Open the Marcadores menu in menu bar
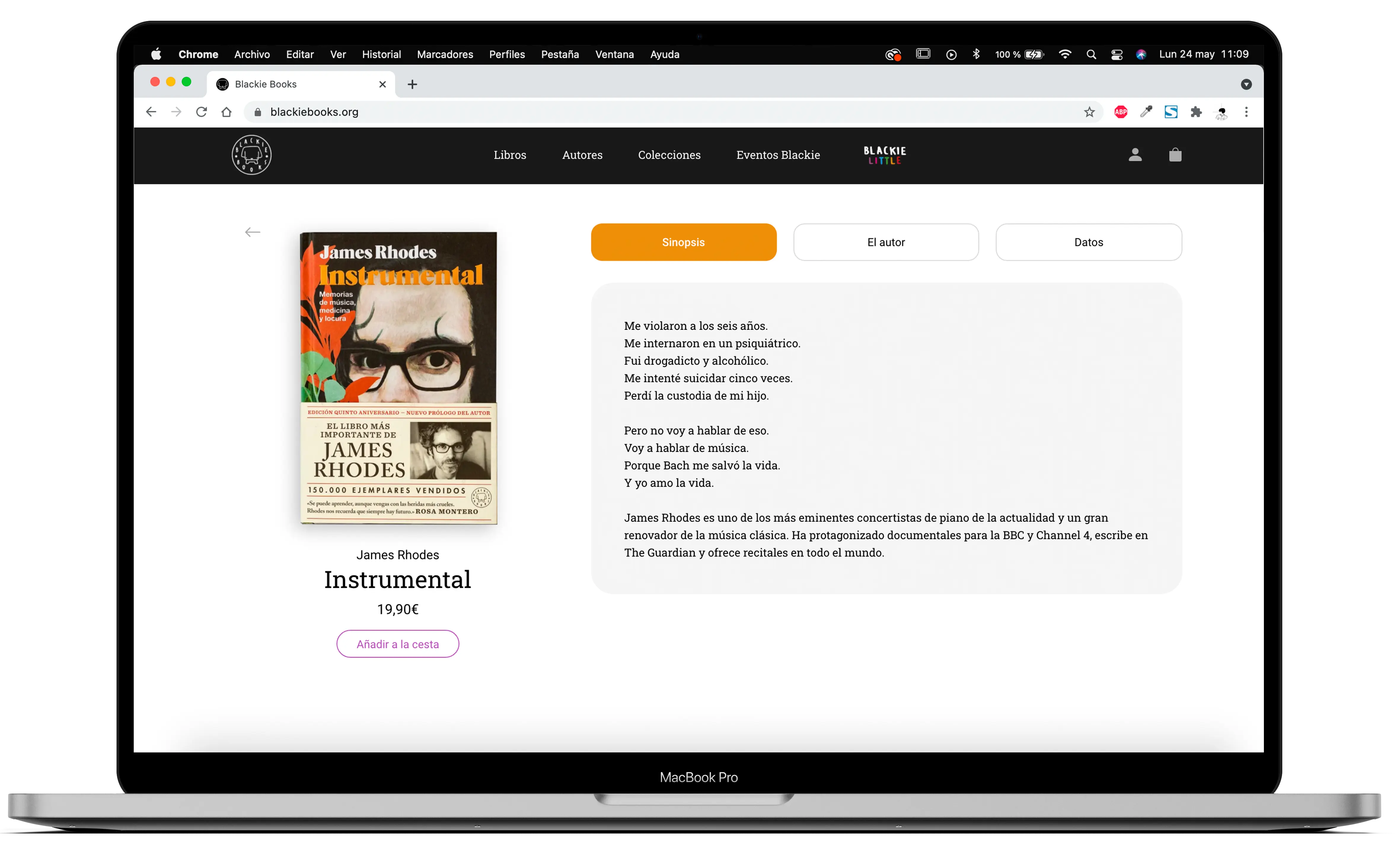 click(x=444, y=55)
